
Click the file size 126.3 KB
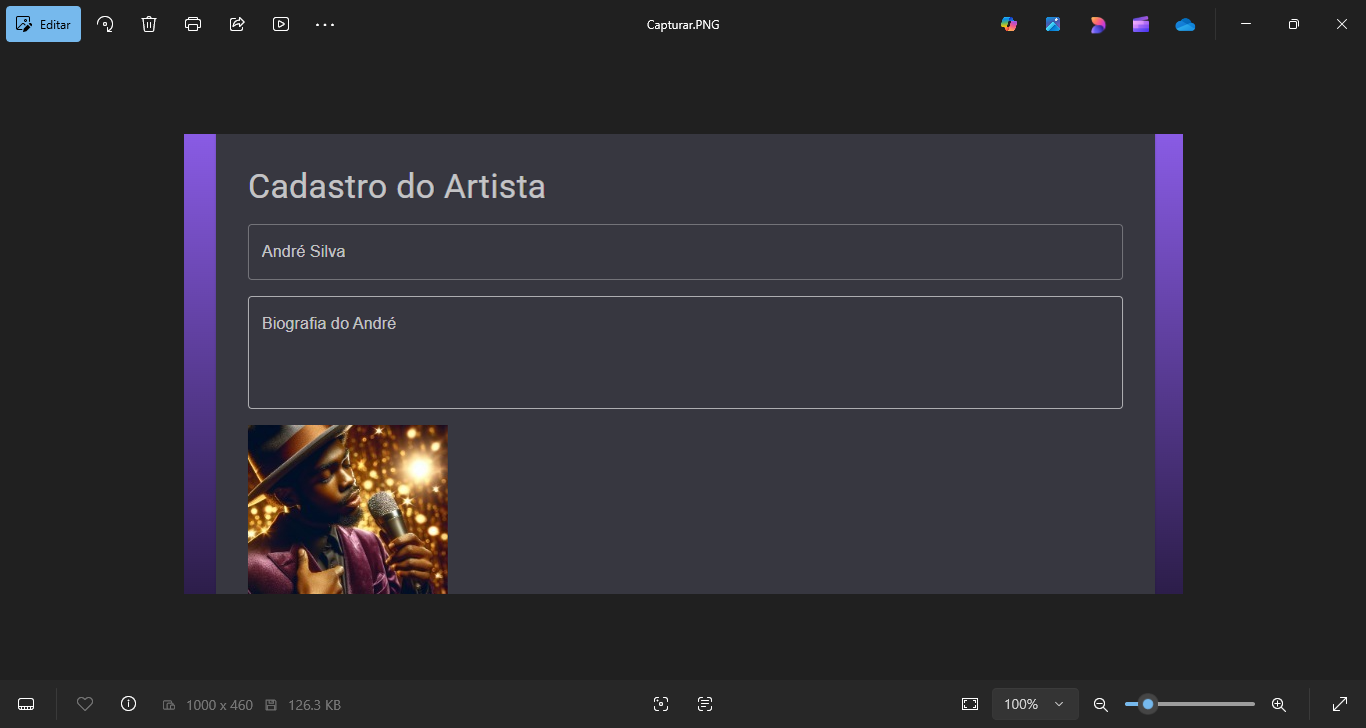coord(314,705)
